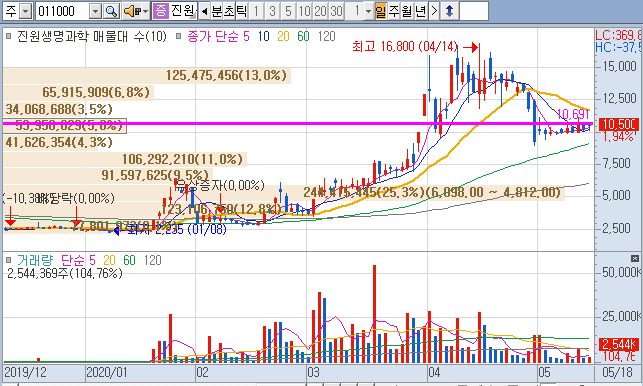
Task: Click the interval value 1 field
Action: click(355, 11)
